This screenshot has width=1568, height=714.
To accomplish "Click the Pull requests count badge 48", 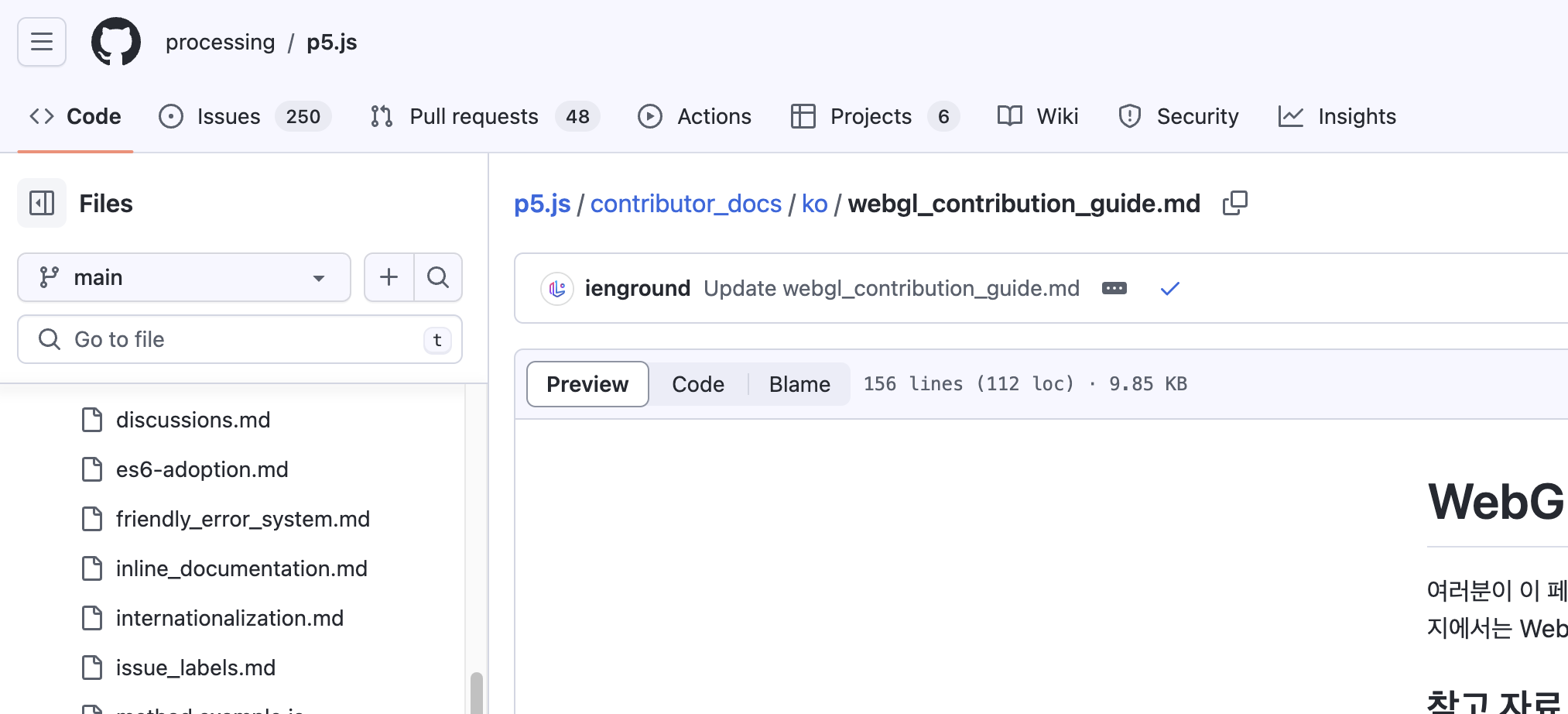I will (x=577, y=116).
